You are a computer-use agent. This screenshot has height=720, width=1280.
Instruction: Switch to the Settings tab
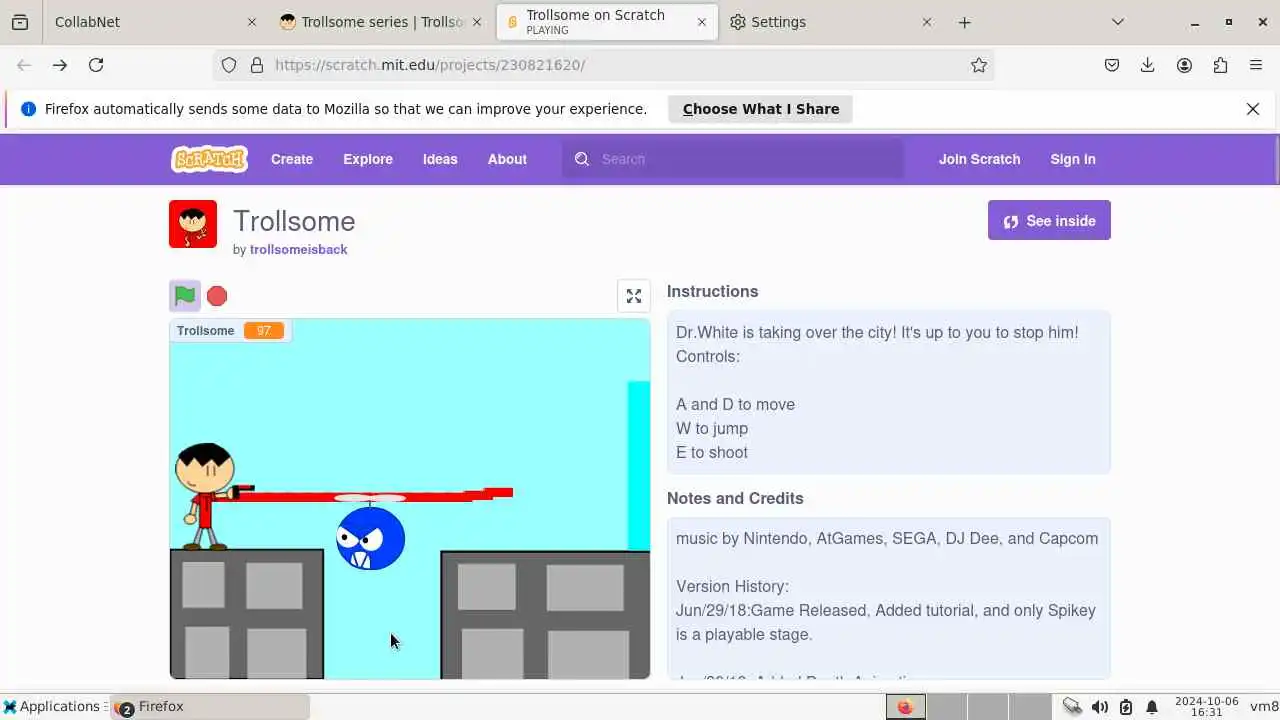click(830, 22)
